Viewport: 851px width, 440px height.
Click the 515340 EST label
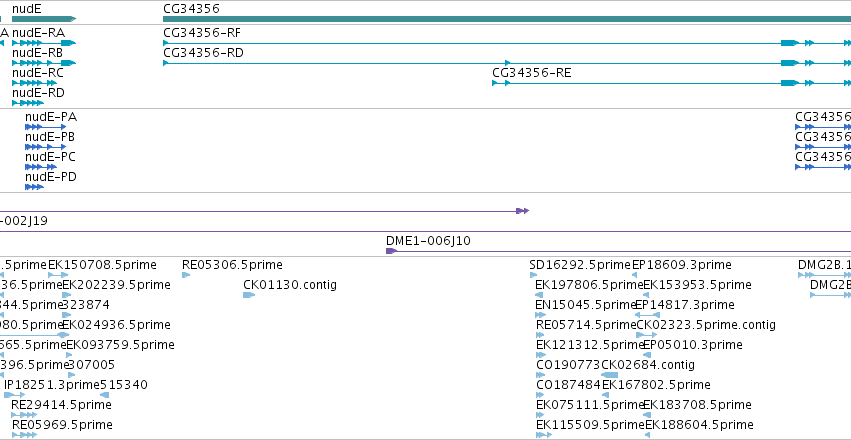point(124,385)
